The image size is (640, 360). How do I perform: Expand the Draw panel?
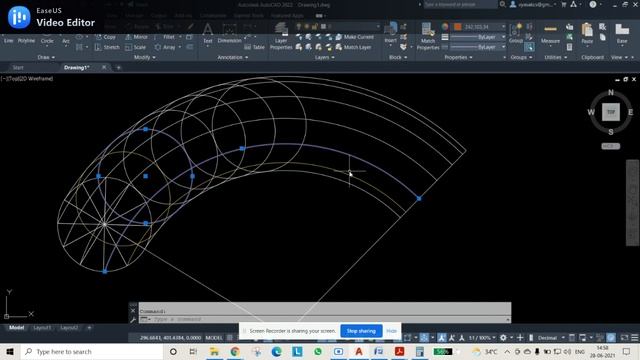[x=46, y=58]
